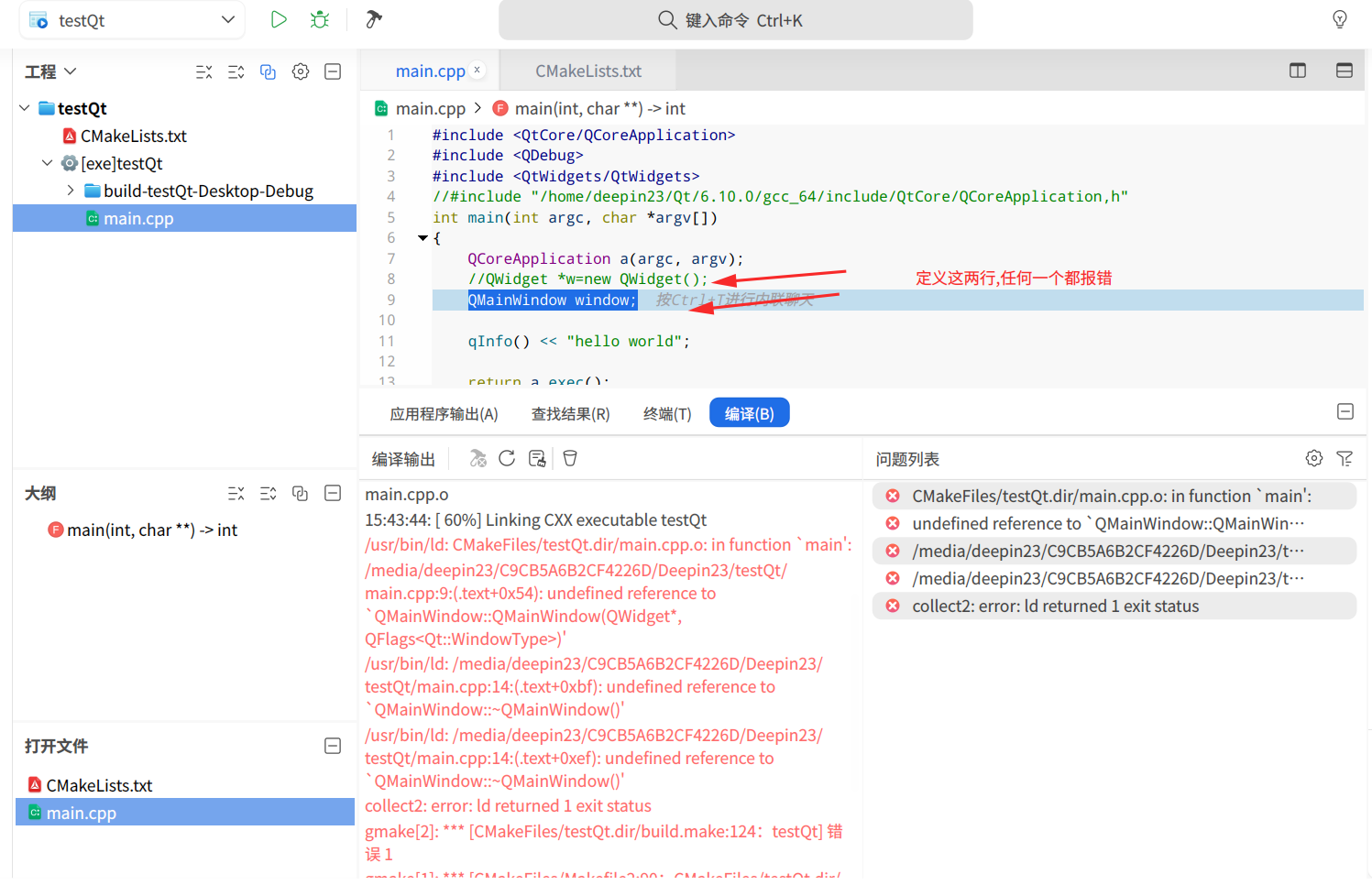This screenshot has width=1372, height=885.
Task: Select main(int, char **) in the outline
Action: coord(152,530)
